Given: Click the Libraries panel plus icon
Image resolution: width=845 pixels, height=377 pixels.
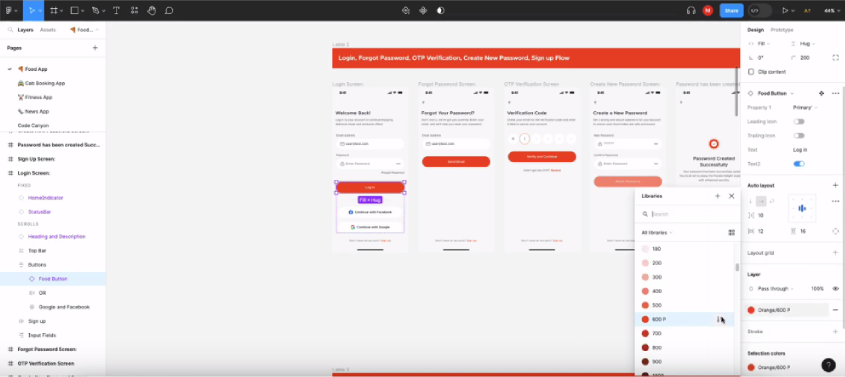Looking at the screenshot, I should (x=717, y=196).
